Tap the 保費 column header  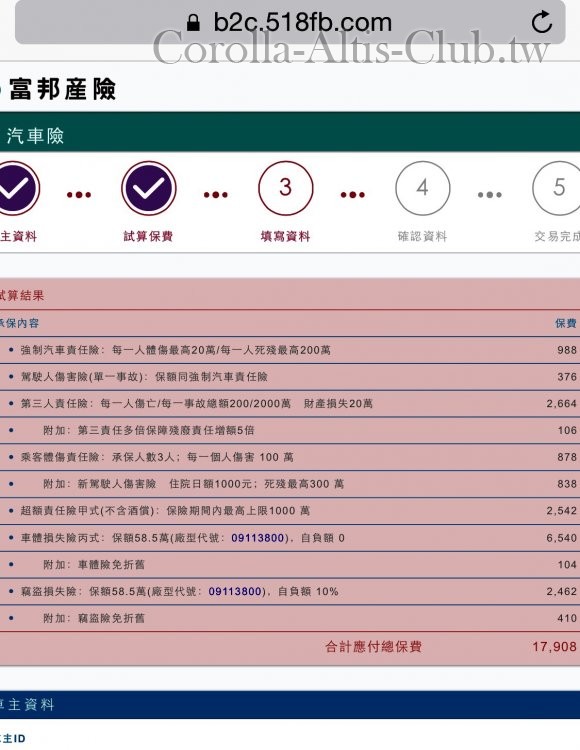[566, 323]
